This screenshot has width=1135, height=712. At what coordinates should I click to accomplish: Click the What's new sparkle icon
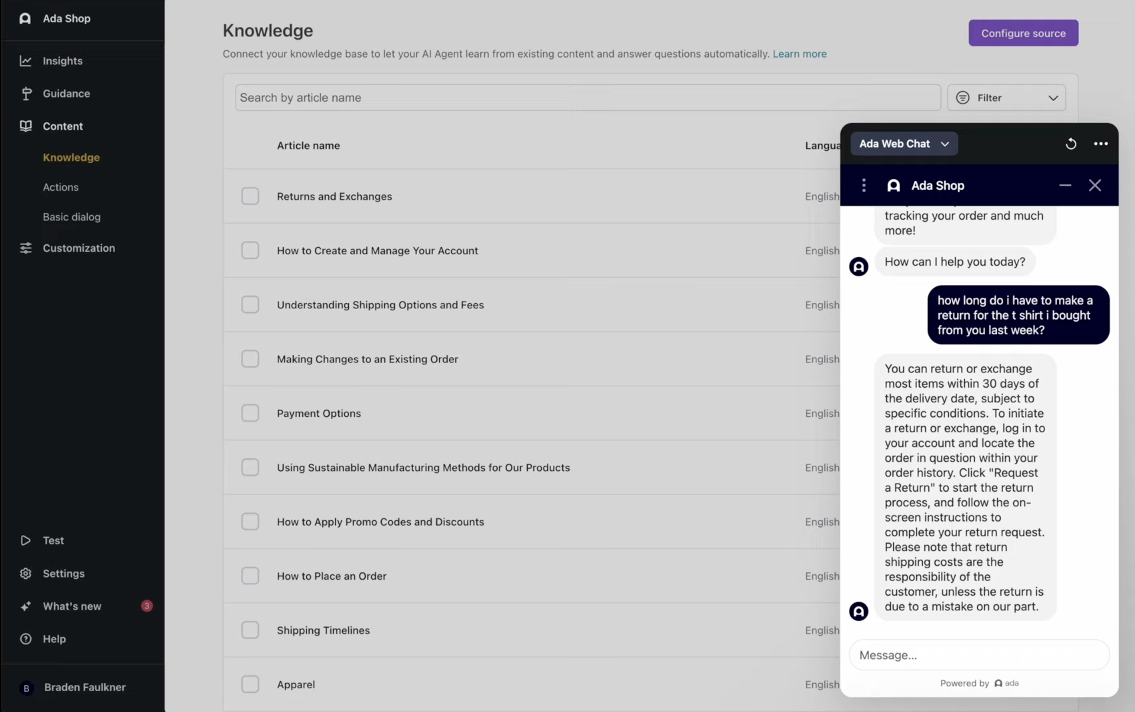[25, 606]
